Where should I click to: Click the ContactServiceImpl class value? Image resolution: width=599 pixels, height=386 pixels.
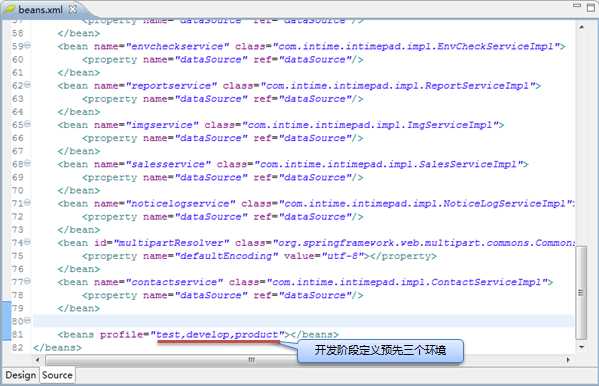(407, 283)
